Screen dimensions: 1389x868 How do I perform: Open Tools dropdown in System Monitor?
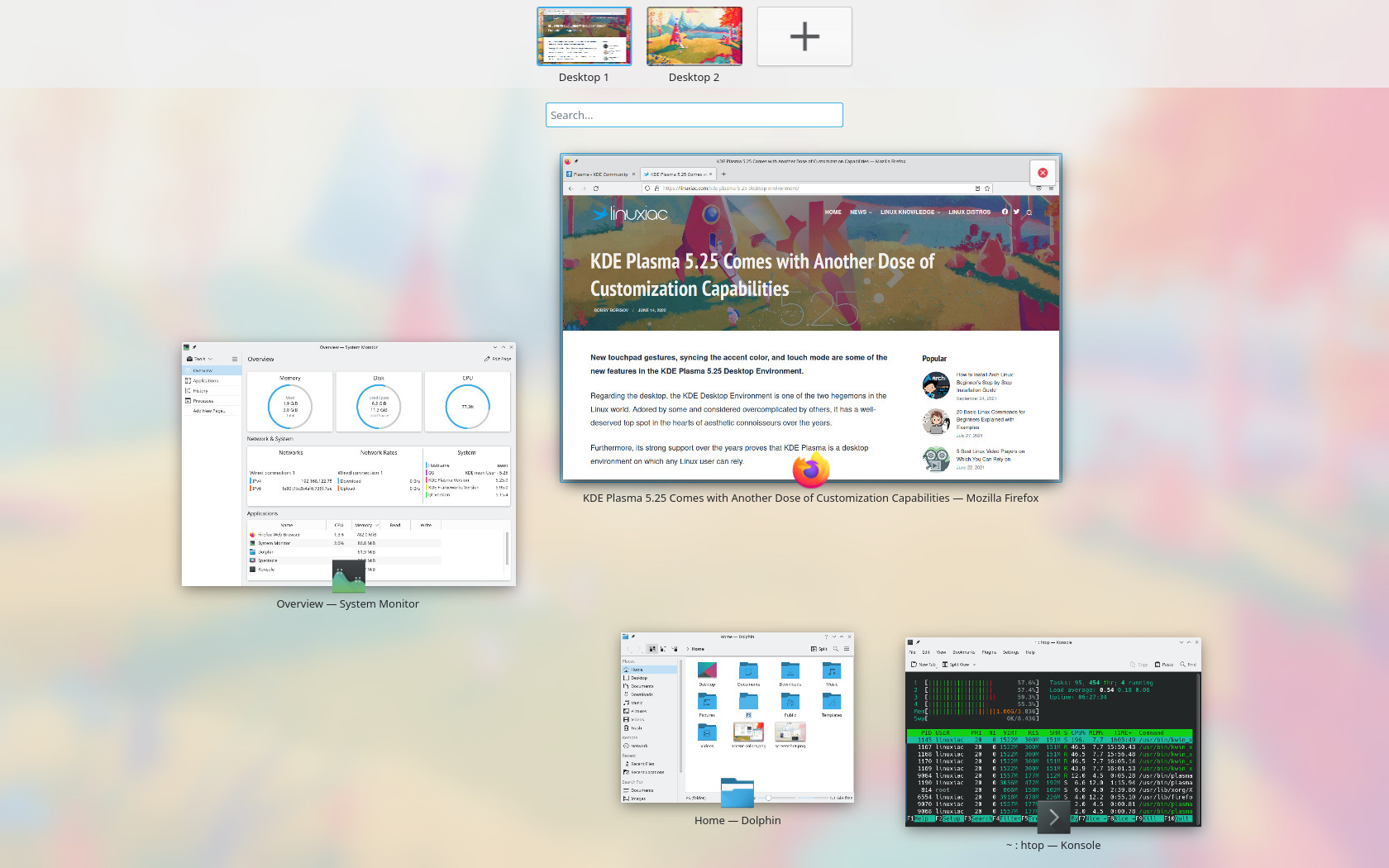coord(200,359)
